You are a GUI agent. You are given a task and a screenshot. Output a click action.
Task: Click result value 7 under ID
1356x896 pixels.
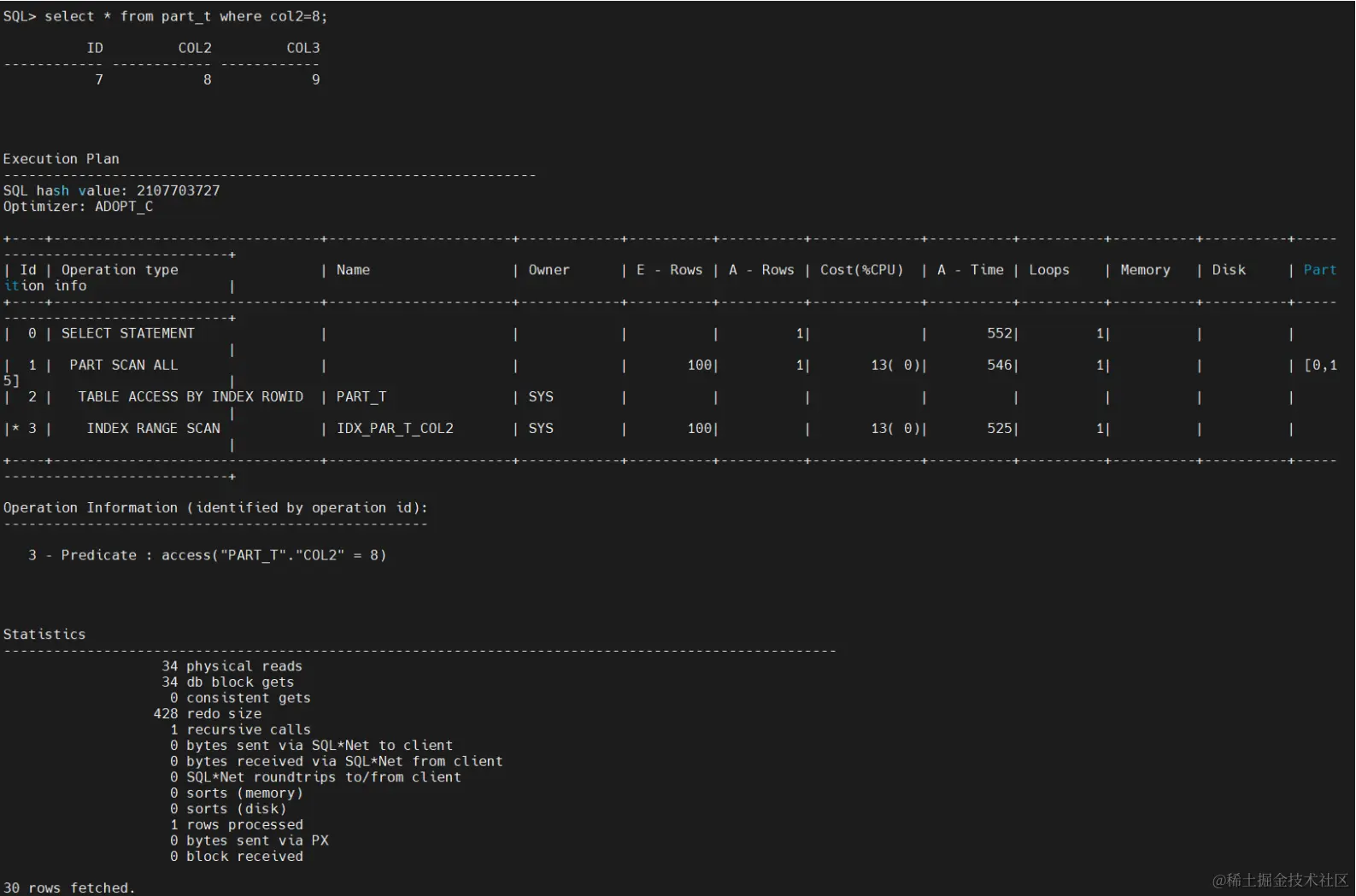99,79
